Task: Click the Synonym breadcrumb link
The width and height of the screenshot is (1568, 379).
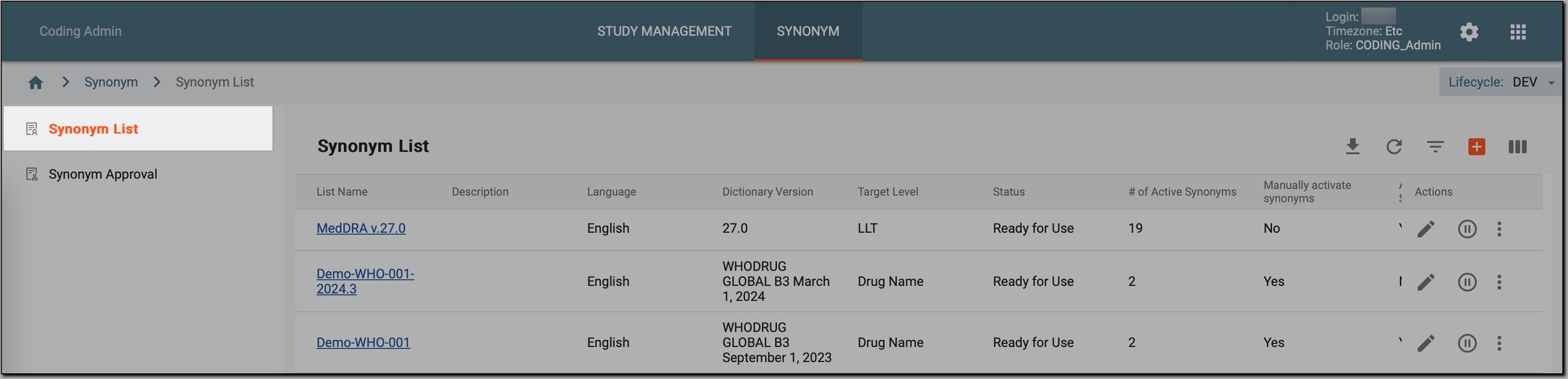Action: 111,82
